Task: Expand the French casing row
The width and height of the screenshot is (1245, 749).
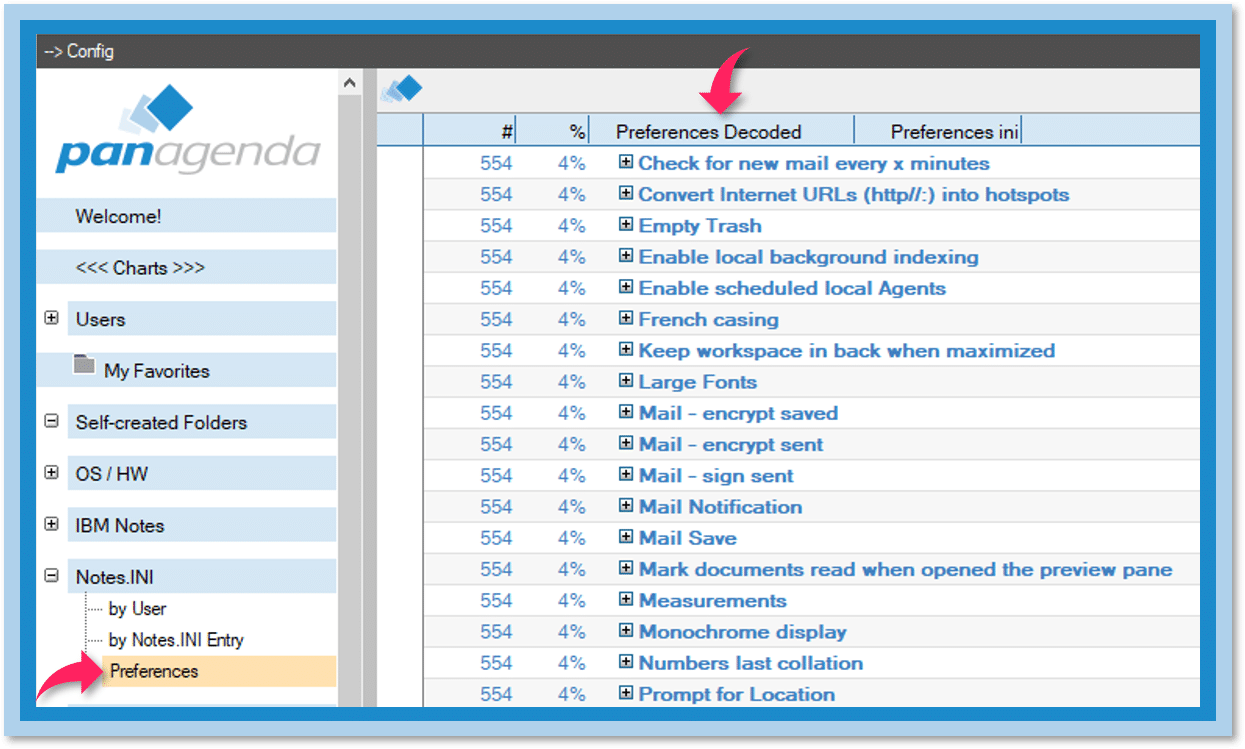Action: click(626, 319)
